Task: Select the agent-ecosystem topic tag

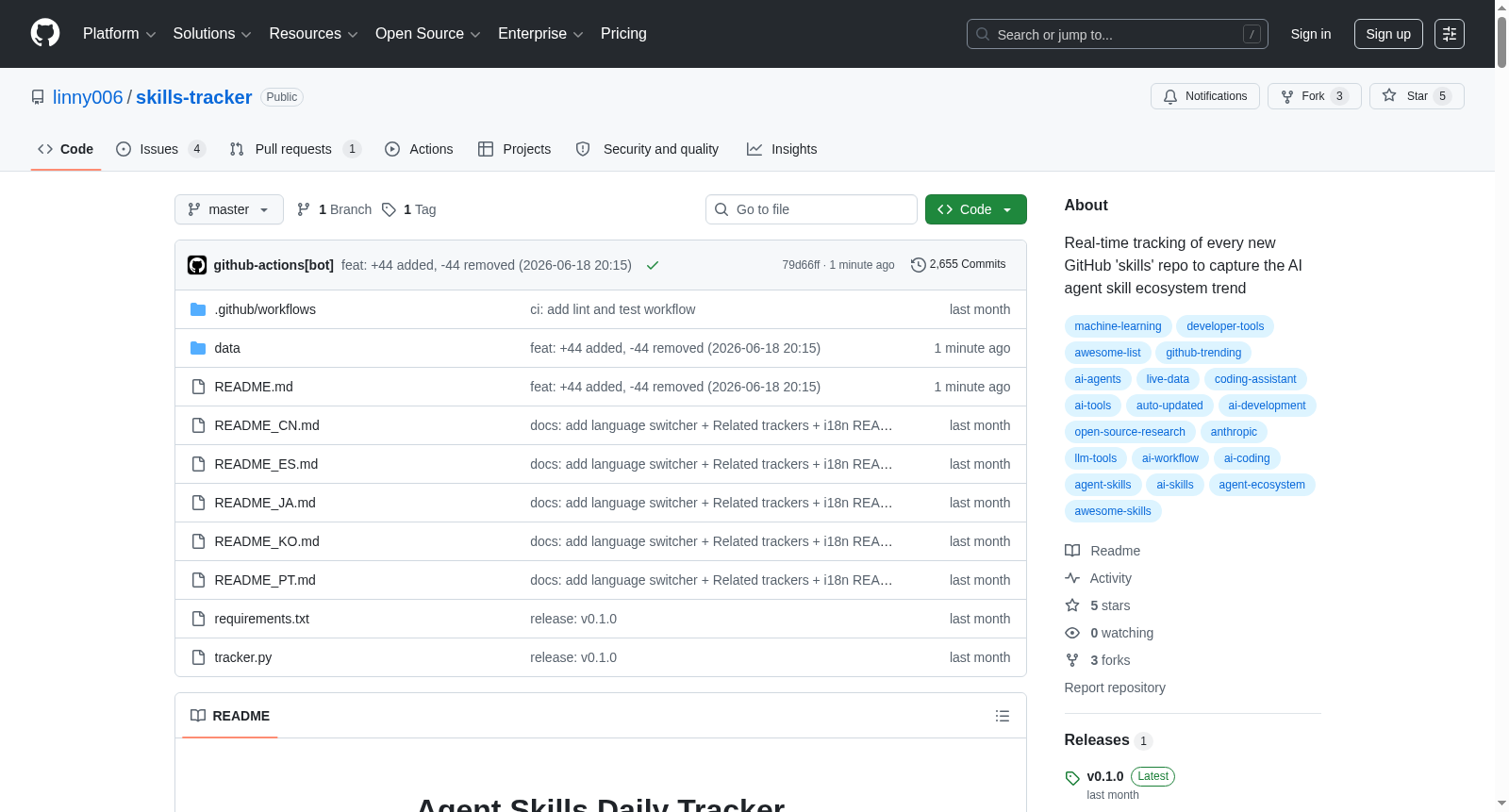Action: tap(1262, 485)
